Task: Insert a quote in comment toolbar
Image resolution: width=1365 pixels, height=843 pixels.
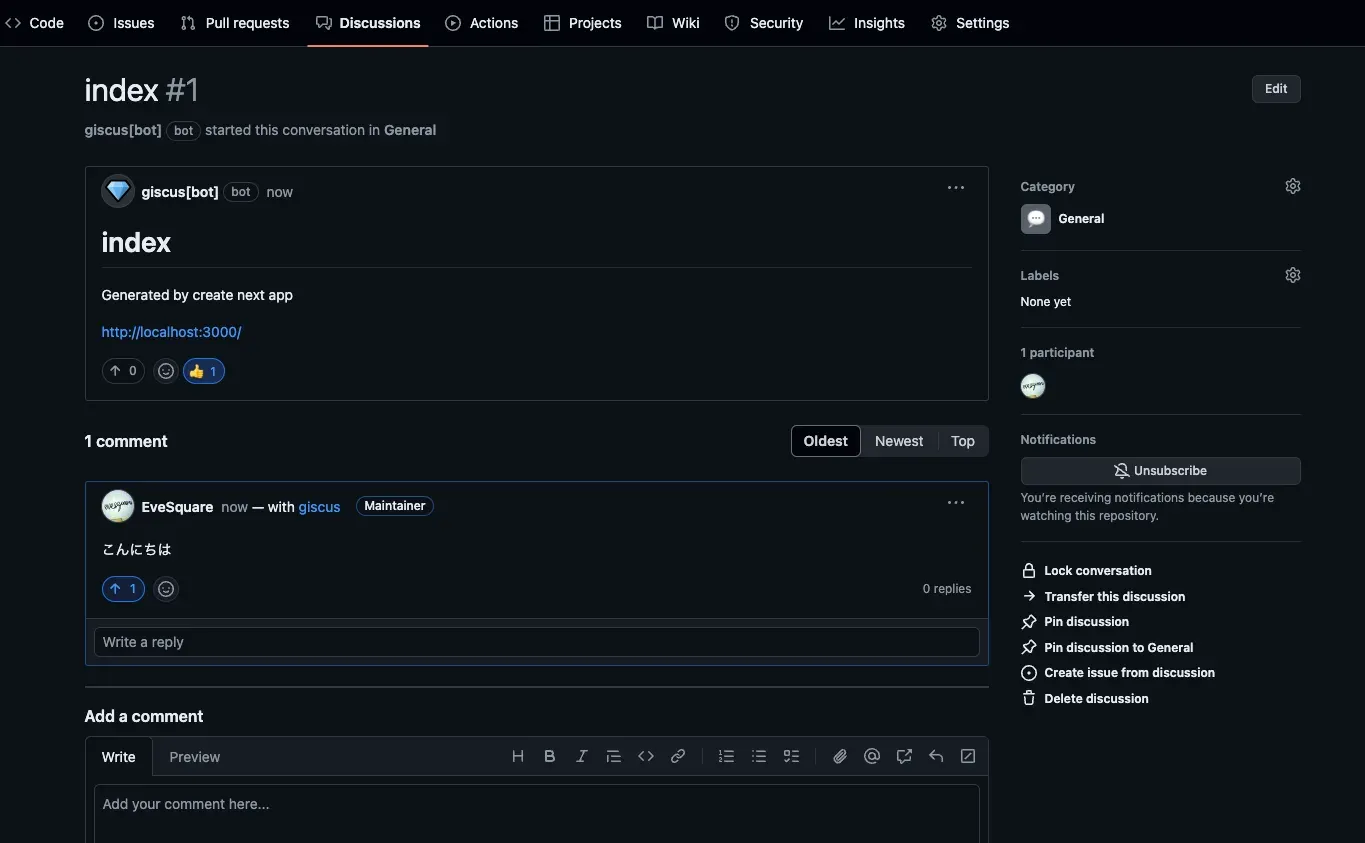Action: (x=614, y=757)
